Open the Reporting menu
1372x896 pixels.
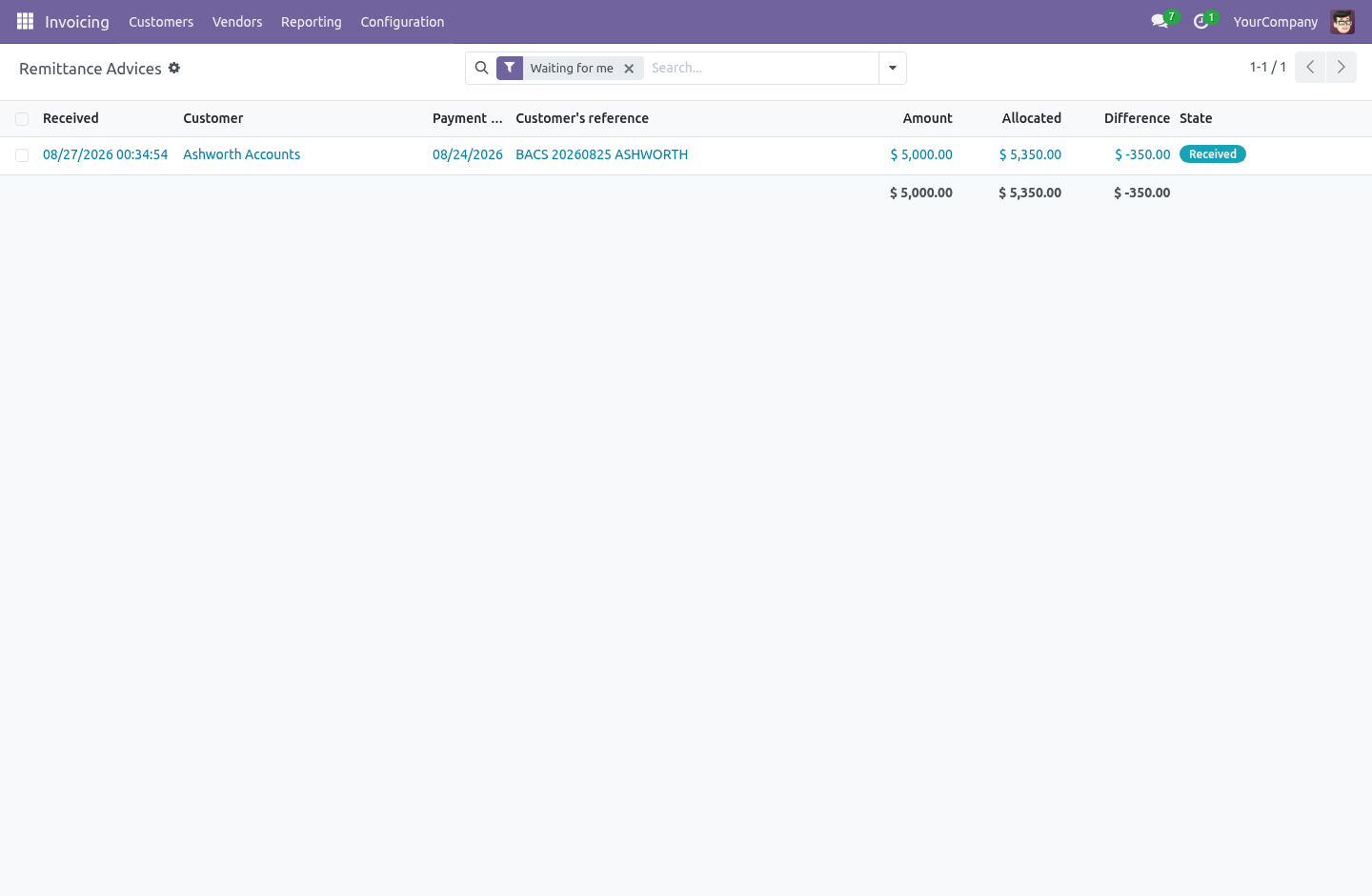click(x=312, y=22)
